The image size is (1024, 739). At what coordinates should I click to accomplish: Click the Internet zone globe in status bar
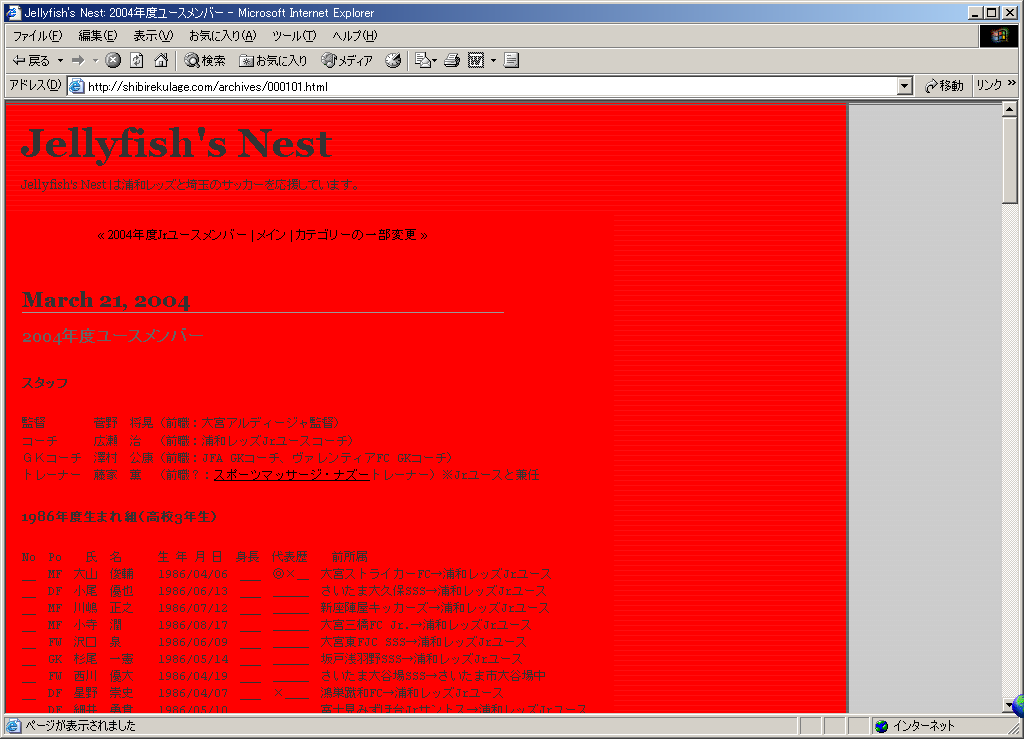[x=882, y=726]
